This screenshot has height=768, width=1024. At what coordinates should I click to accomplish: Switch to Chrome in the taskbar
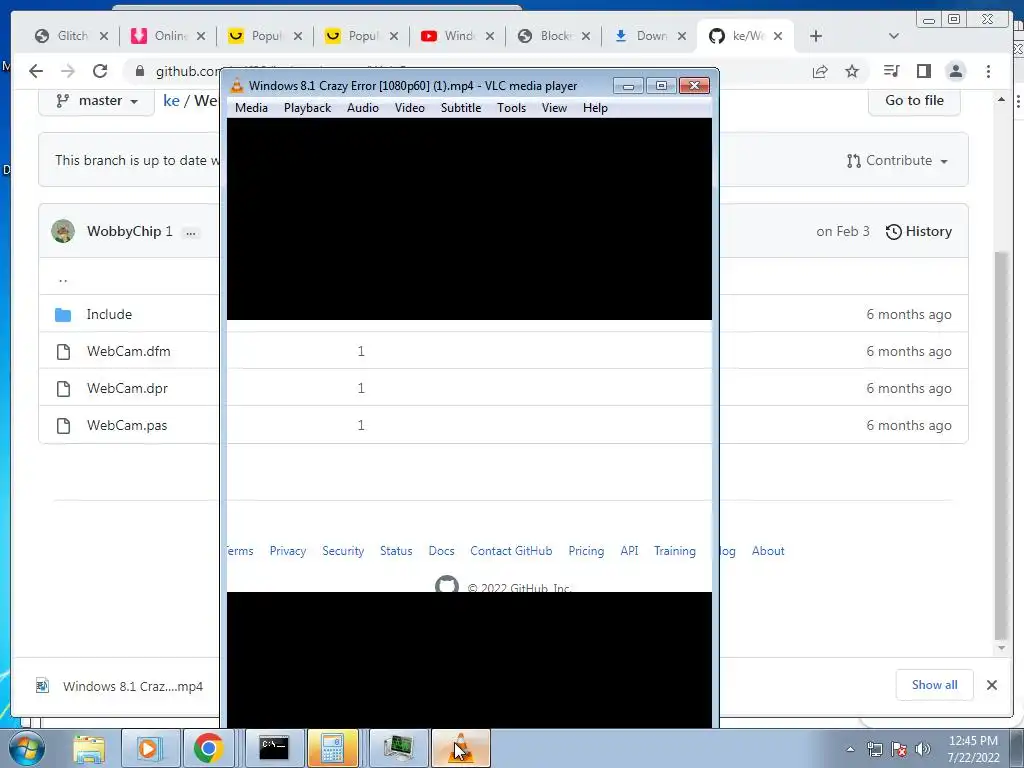pos(208,748)
